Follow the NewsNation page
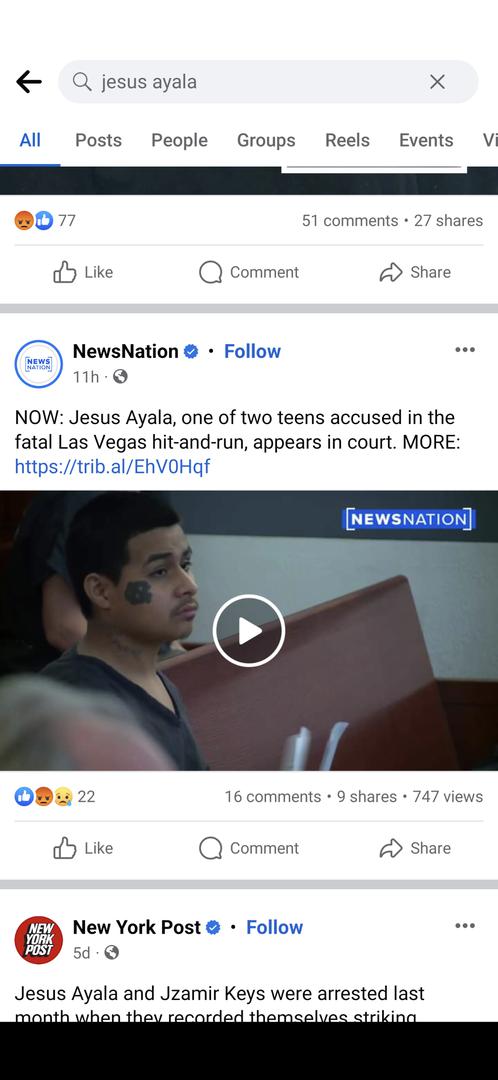The width and height of the screenshot is (498, 1080). pos(252,351)
